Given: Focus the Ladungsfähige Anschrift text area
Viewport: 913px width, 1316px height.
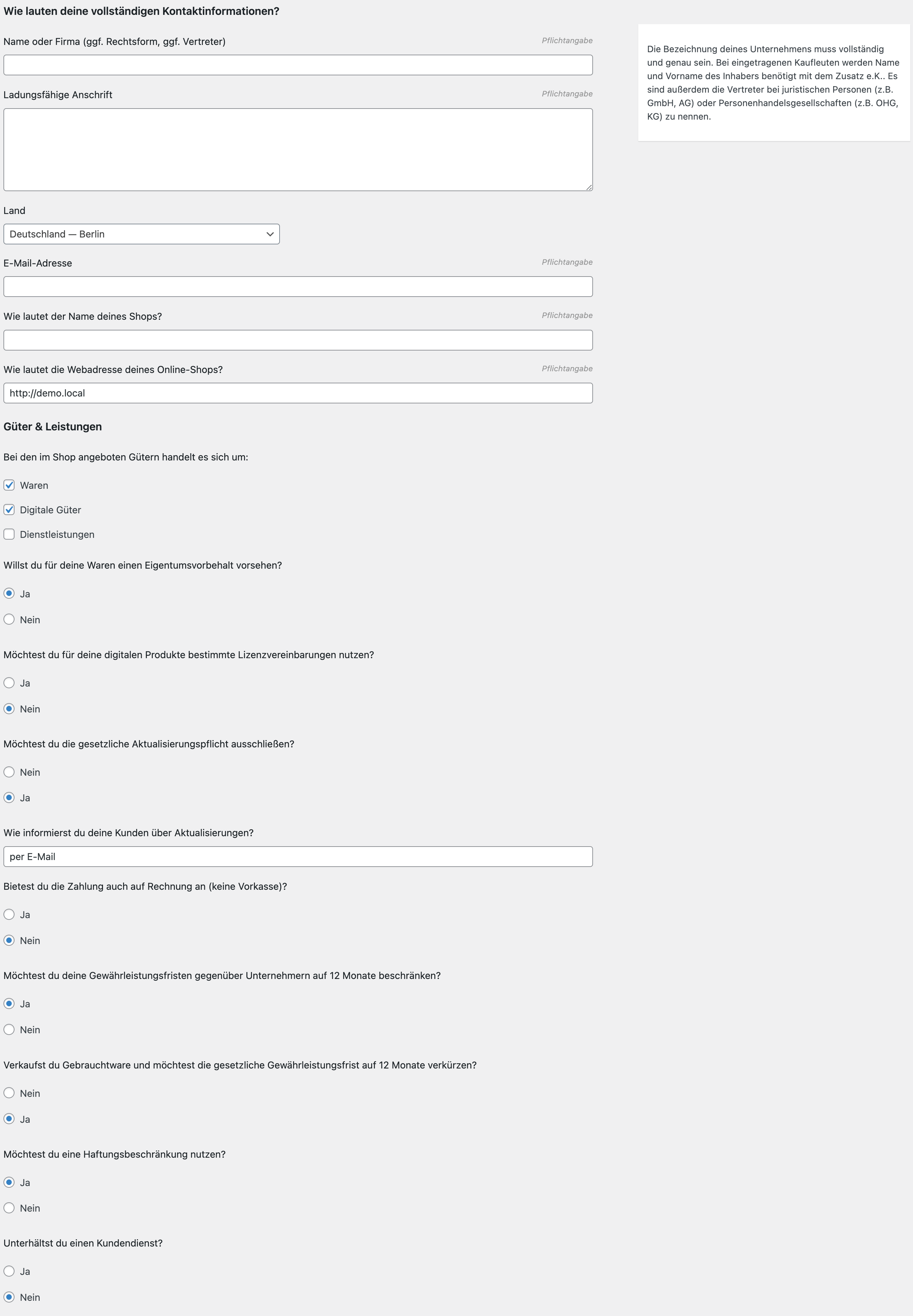Looking at the screenshot, I should (298, 149).
